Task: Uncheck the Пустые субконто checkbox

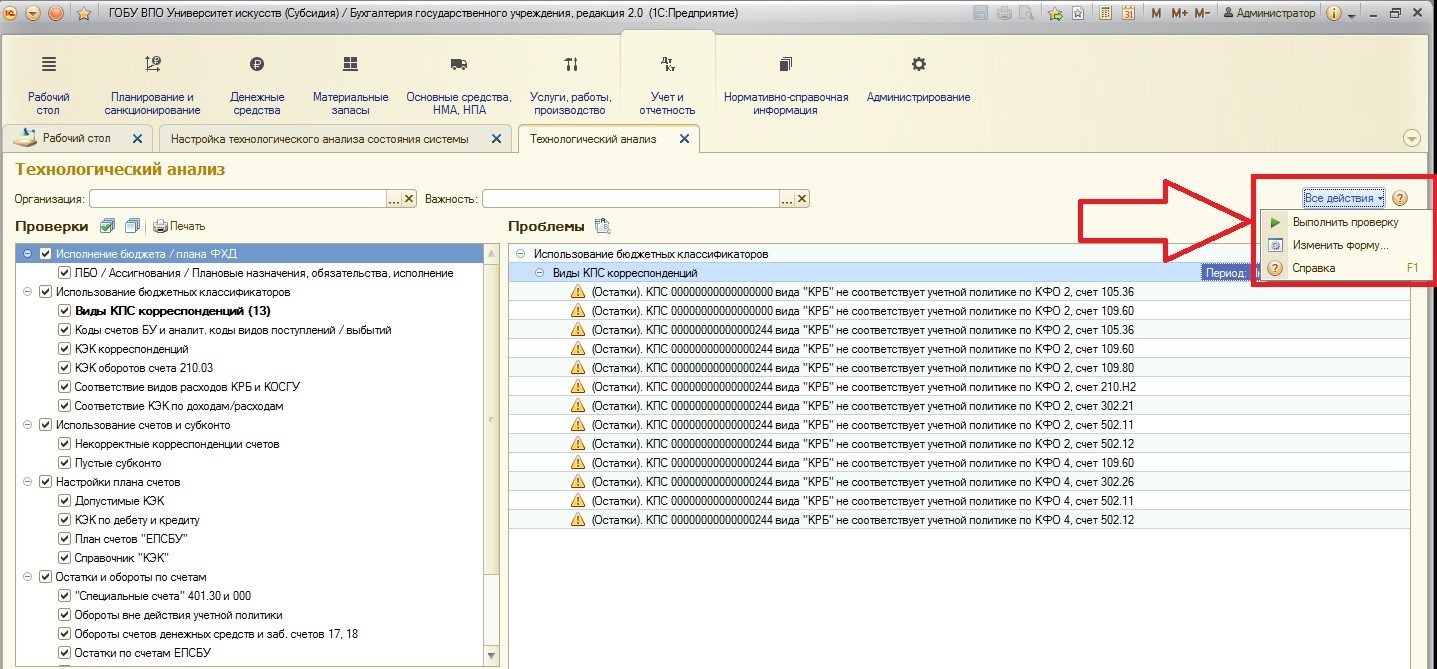Action: point(65,463)
